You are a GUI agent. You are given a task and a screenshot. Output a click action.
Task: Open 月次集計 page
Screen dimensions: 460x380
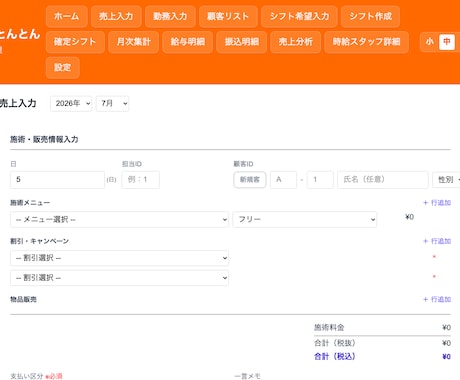click(x=133, y=42)
